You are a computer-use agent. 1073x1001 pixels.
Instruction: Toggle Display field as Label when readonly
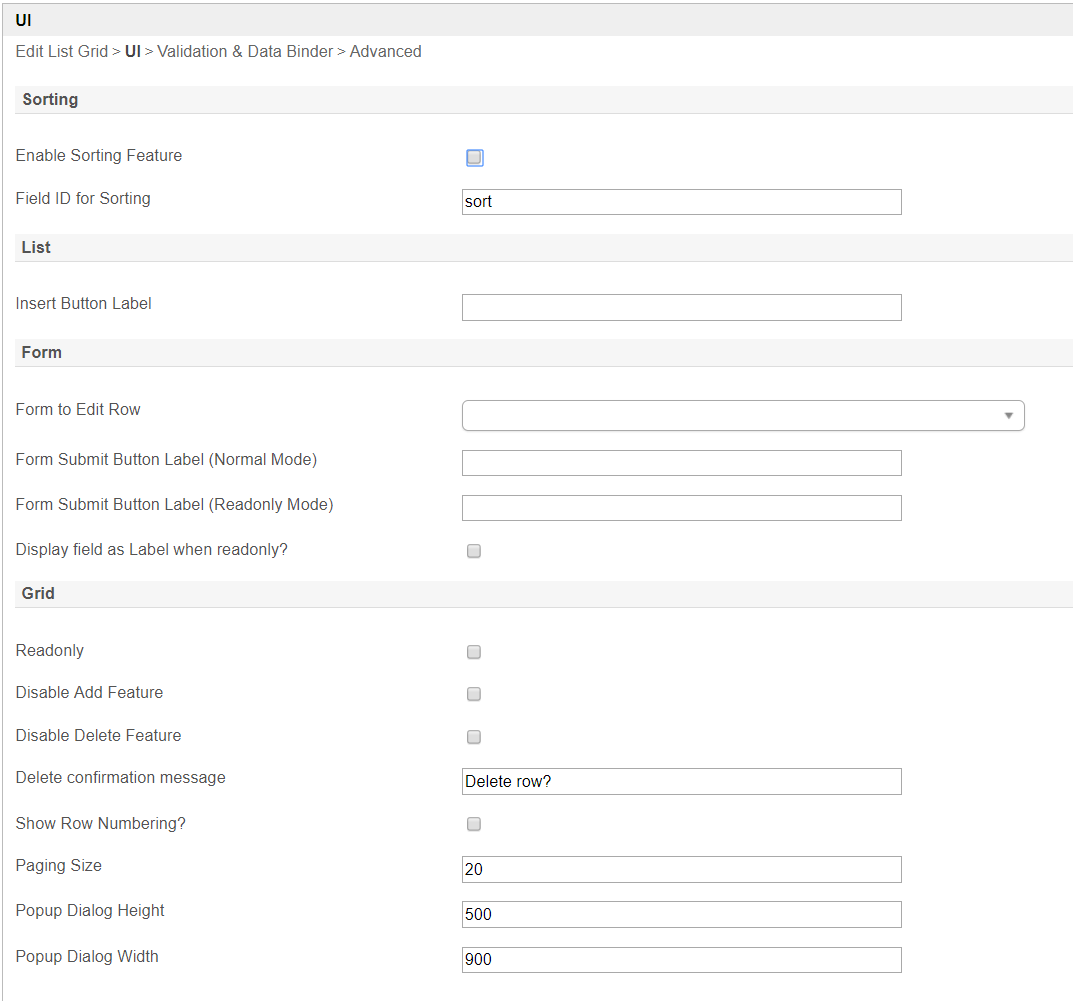pos(474,551)
